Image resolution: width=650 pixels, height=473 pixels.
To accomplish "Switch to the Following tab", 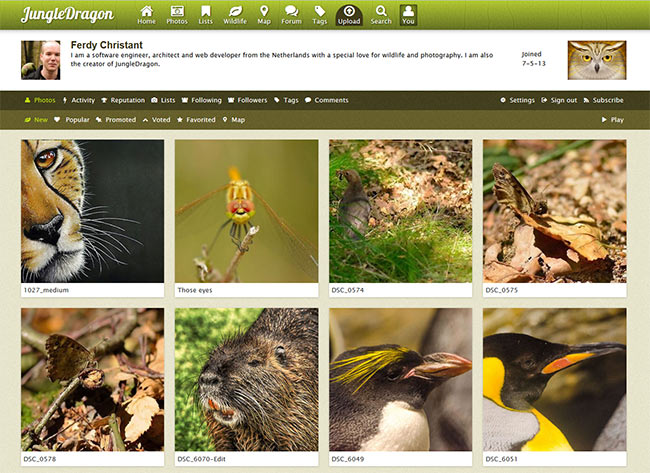I will click(201, 100).
